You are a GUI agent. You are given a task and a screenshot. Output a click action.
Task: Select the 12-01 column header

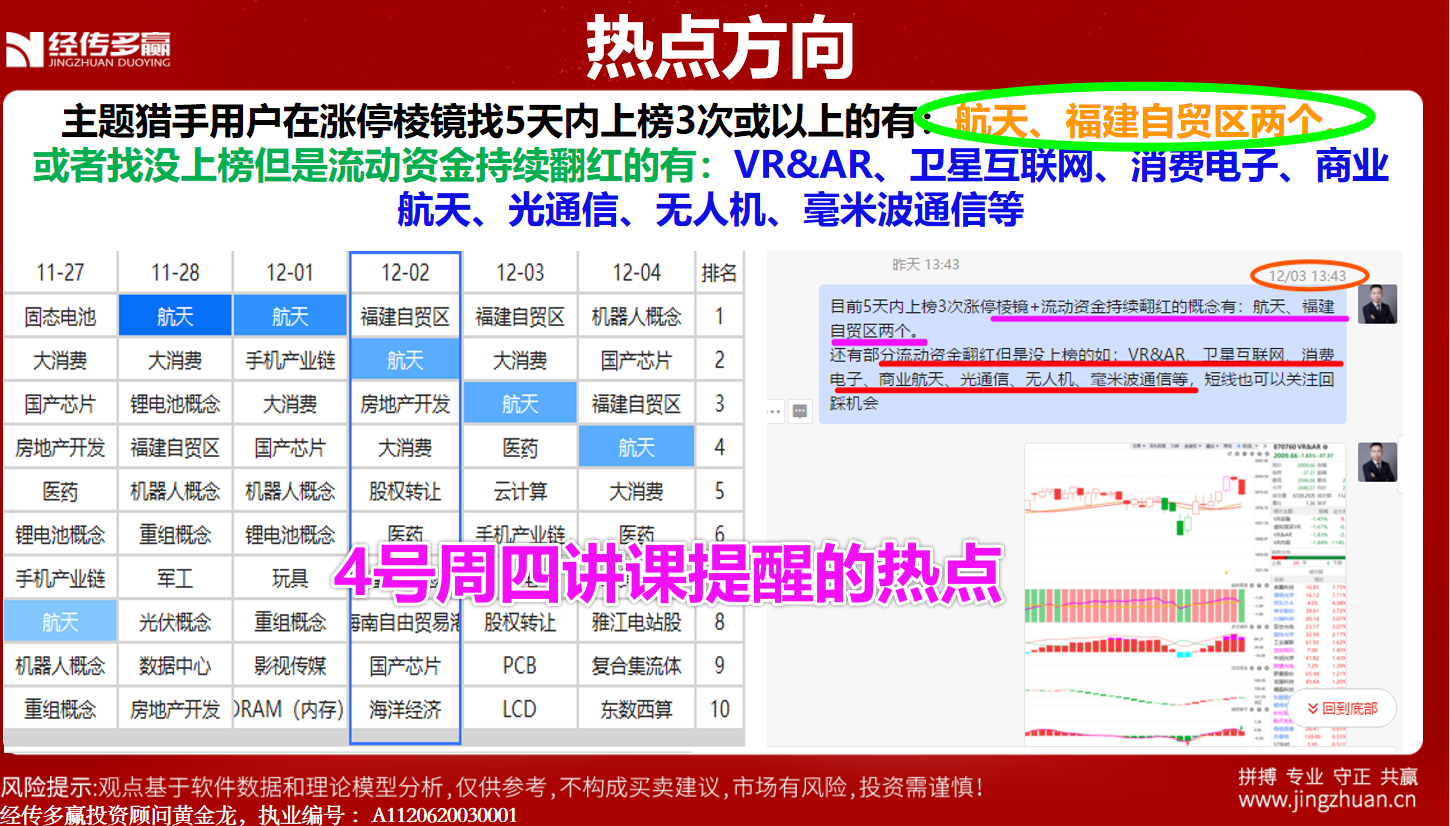[290, 272]
